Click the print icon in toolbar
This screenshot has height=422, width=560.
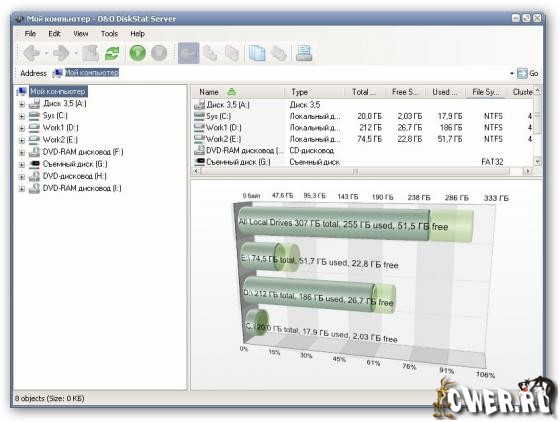click(x=304, y=53)
